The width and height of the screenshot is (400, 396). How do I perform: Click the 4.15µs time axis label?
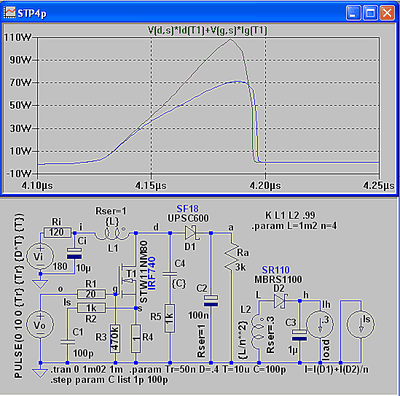tap(151, 185)
